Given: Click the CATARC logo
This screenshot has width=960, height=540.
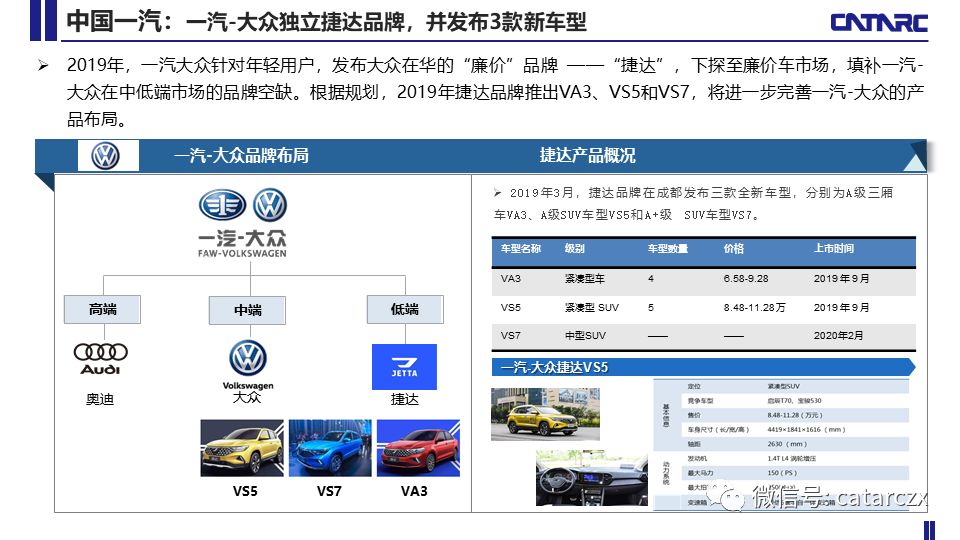Looking at the screenshot, I should 879,23.
